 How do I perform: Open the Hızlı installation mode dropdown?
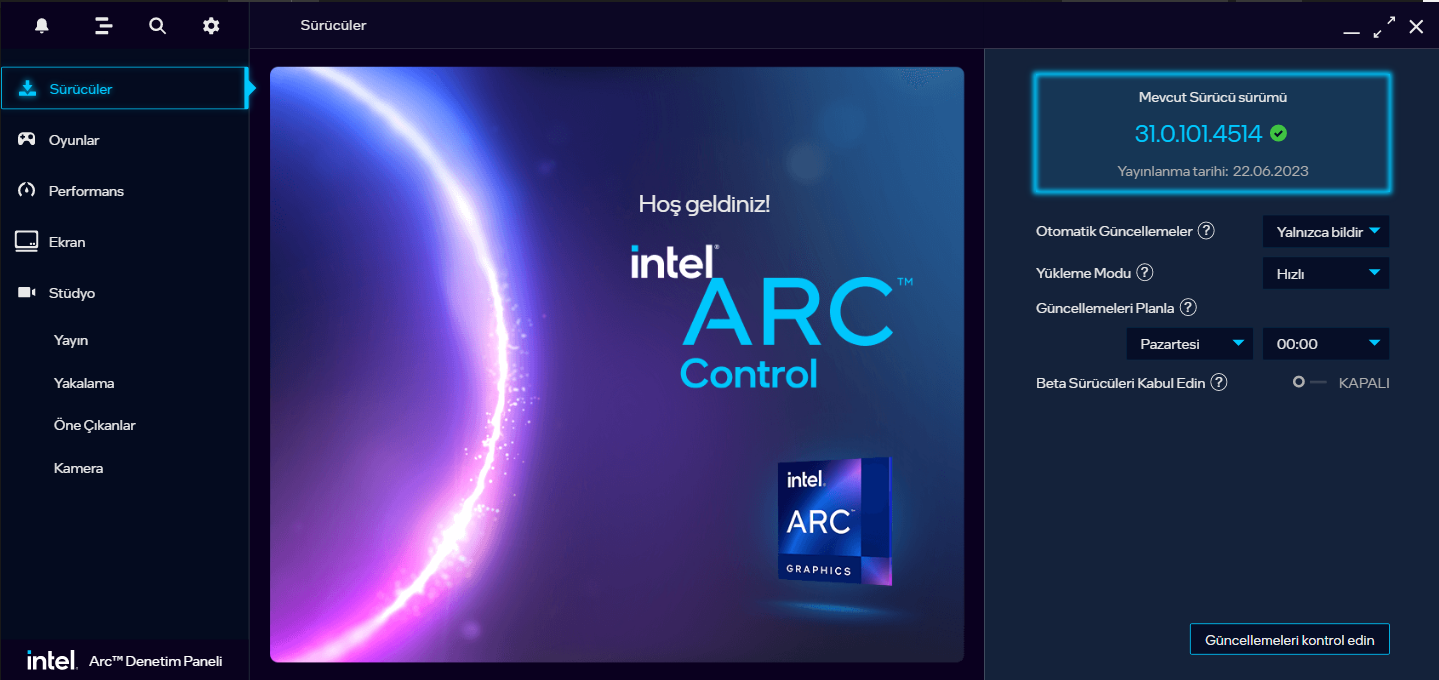coord(1326,273)
